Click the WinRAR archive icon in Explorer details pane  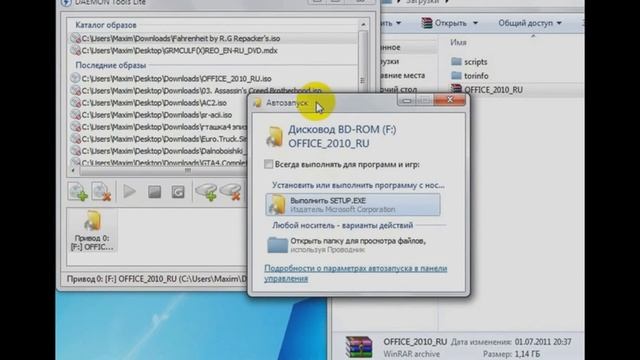point(359,347)
